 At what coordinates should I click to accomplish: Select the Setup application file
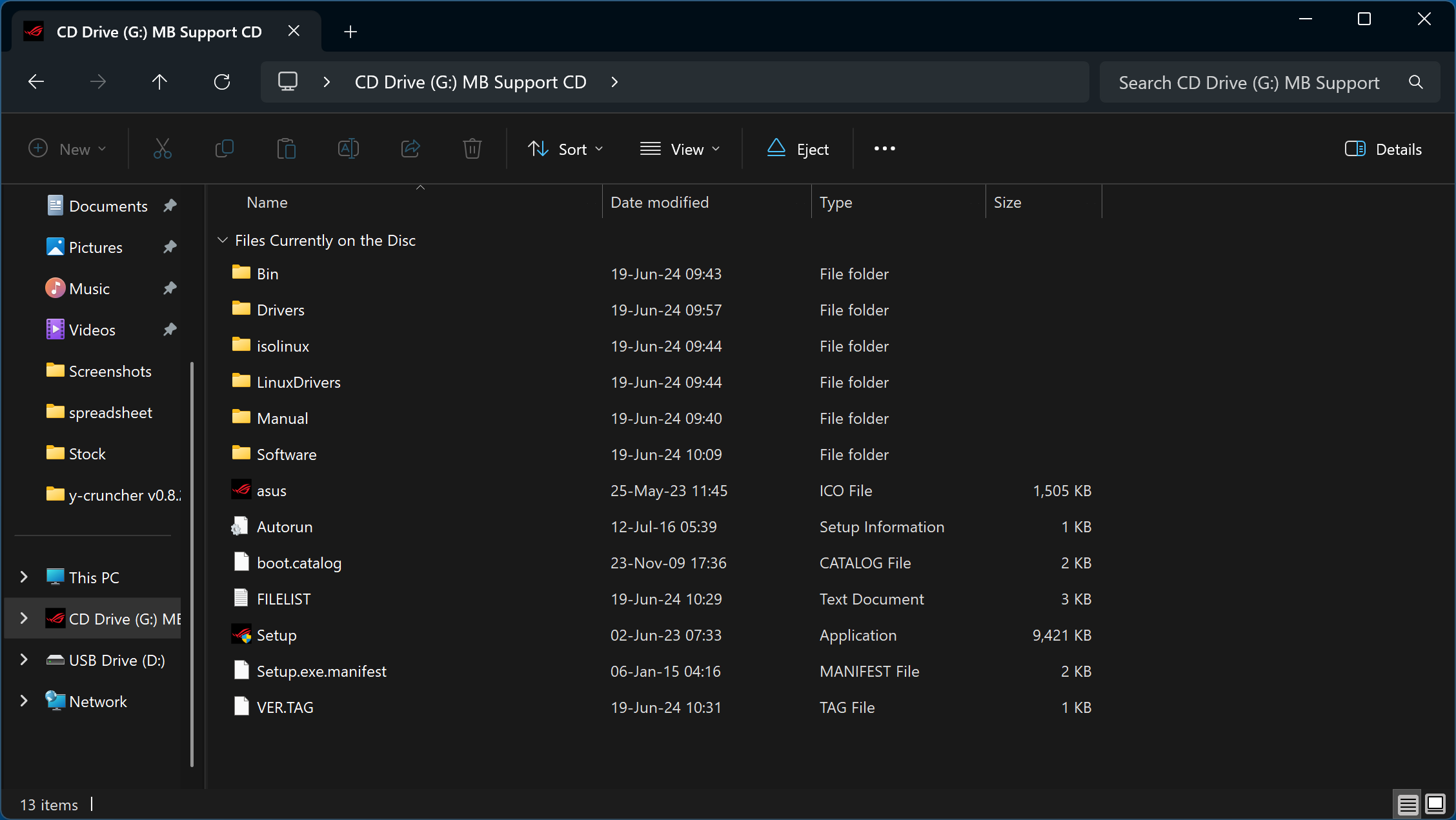coord(276,635)
